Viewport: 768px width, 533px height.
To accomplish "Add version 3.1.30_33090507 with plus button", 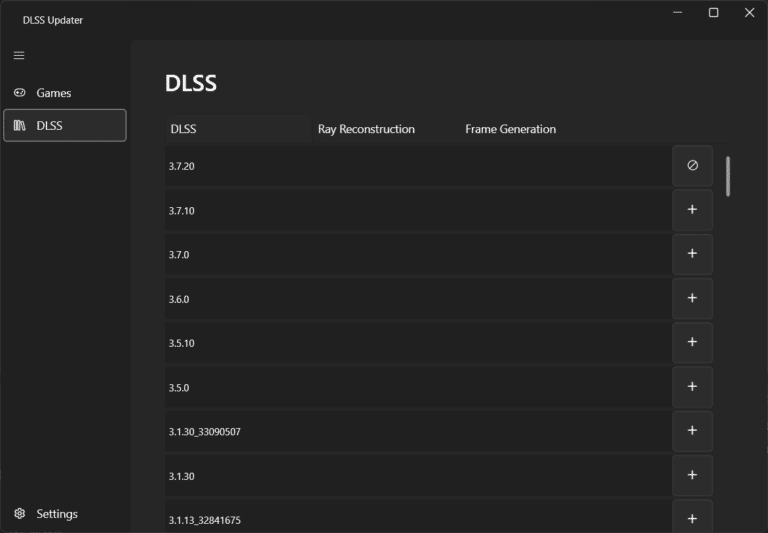I will (692, 431).
